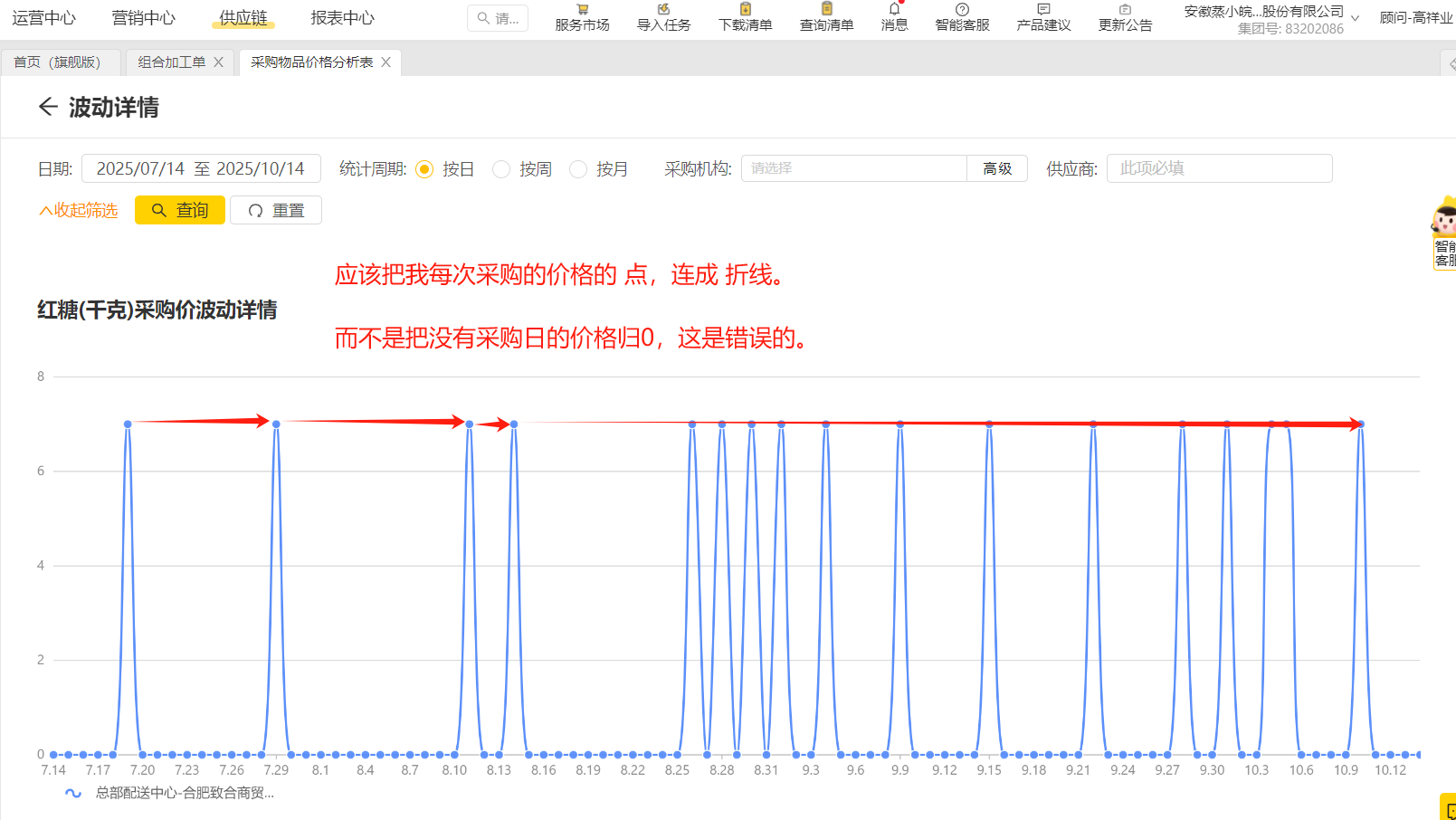The image size is (1456, 820).
Task: Click the 导入任务 import tasks icon
Action: click(x=663, y=18)
